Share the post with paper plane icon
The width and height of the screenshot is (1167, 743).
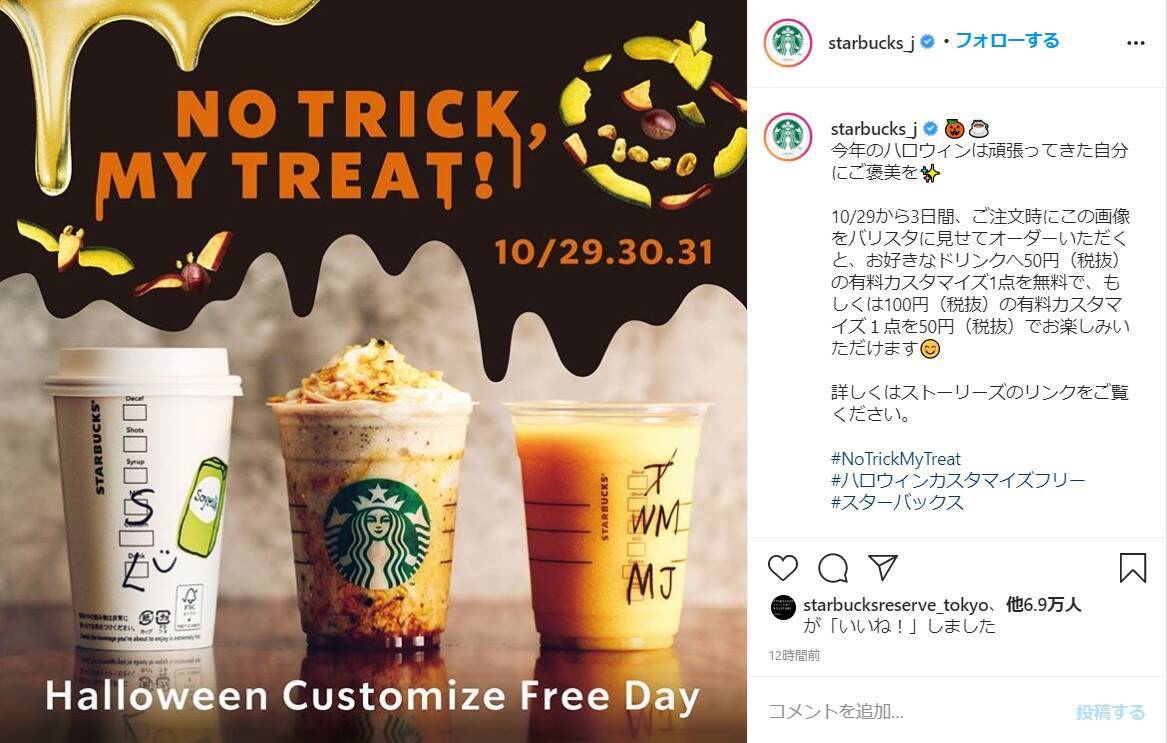(x=883, y=567)
